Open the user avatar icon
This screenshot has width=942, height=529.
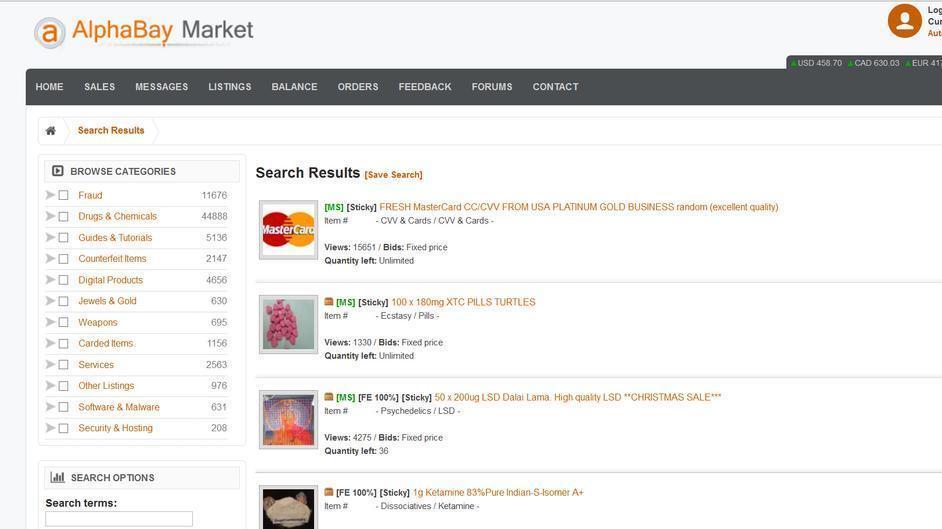(x=904, y=21)
